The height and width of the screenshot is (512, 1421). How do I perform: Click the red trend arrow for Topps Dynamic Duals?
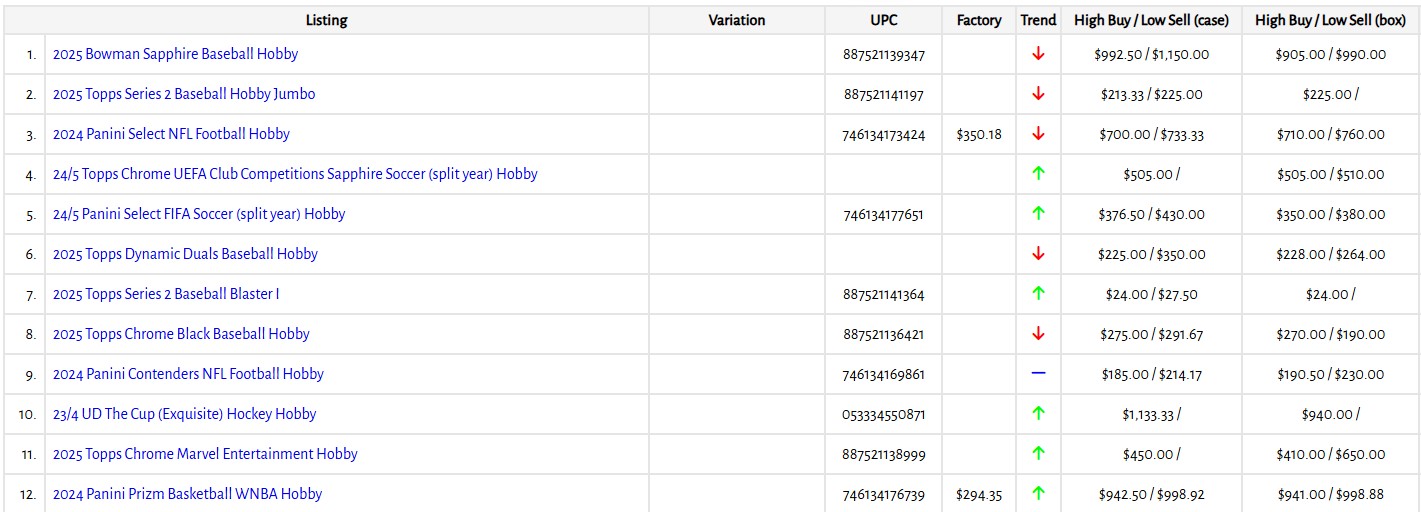[x=1038, y=254]
